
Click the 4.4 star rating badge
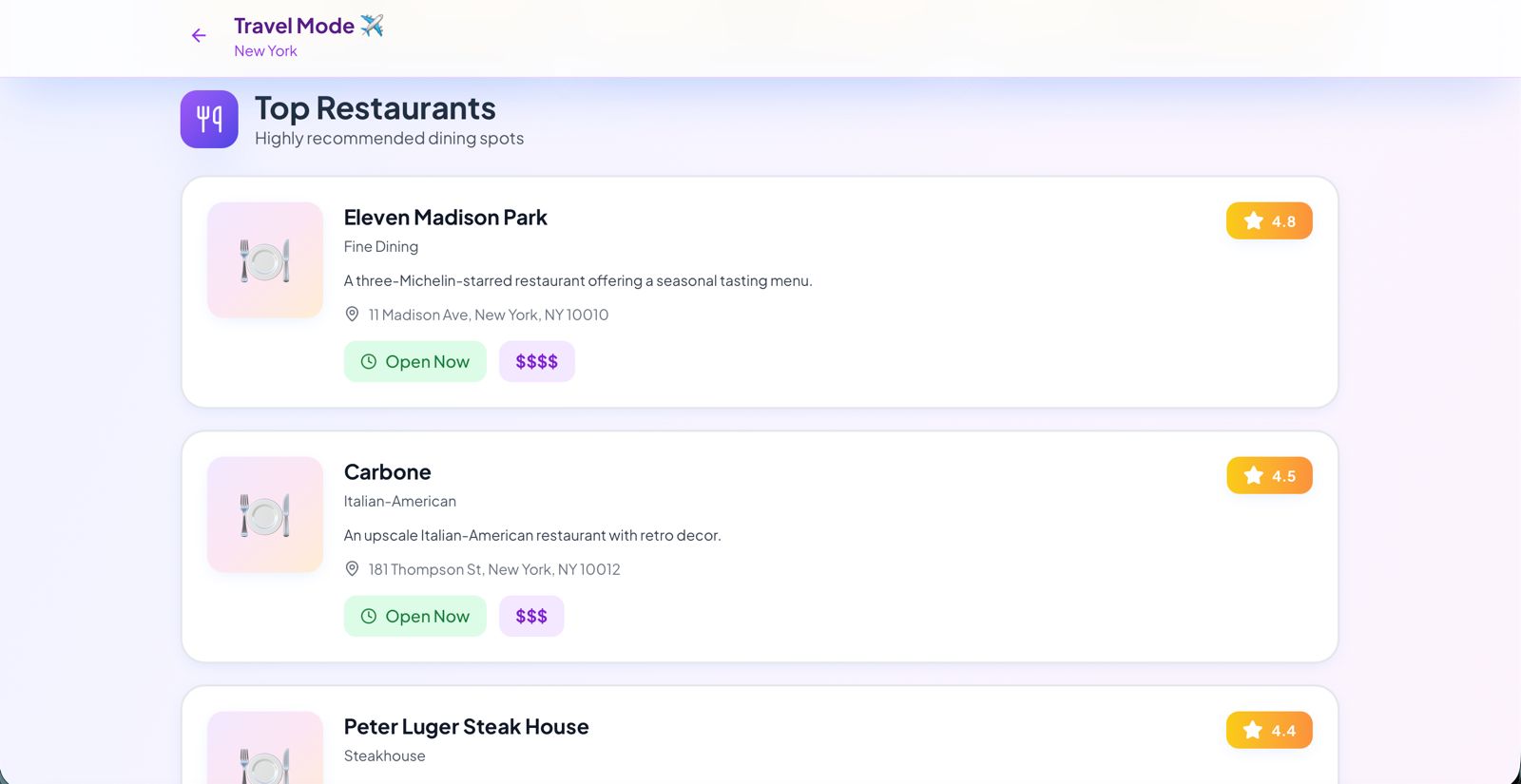point(1269,730)
